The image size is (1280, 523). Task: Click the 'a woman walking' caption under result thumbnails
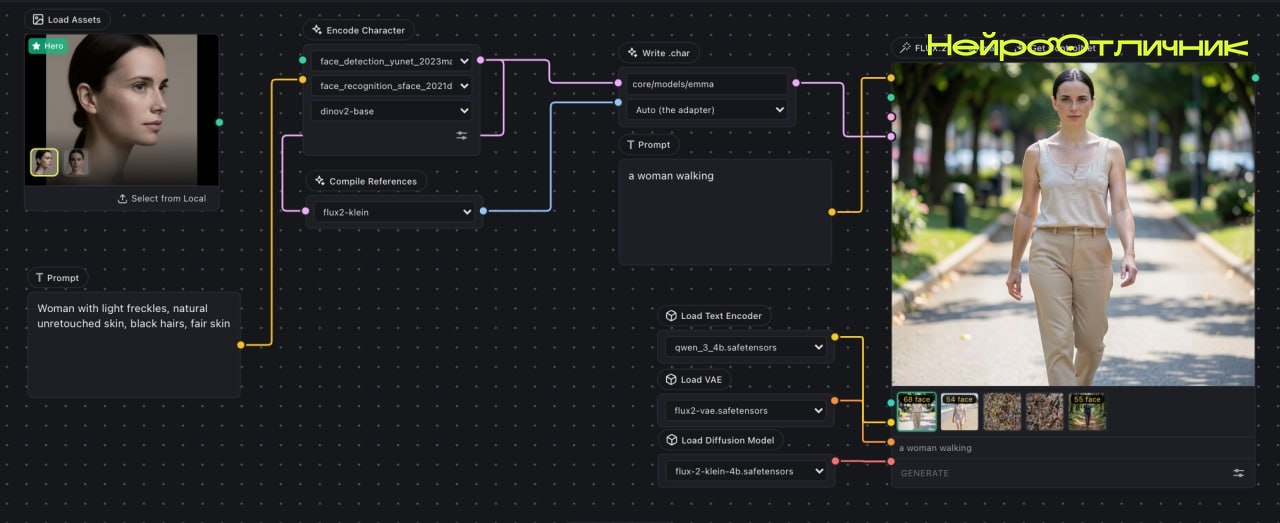point(935,448)
